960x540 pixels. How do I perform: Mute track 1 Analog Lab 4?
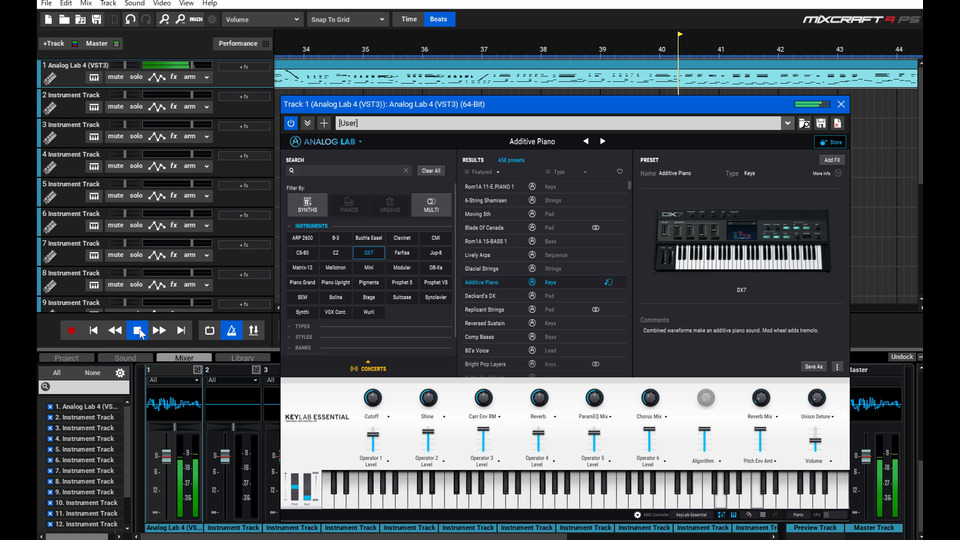click(x=115, y=77)
